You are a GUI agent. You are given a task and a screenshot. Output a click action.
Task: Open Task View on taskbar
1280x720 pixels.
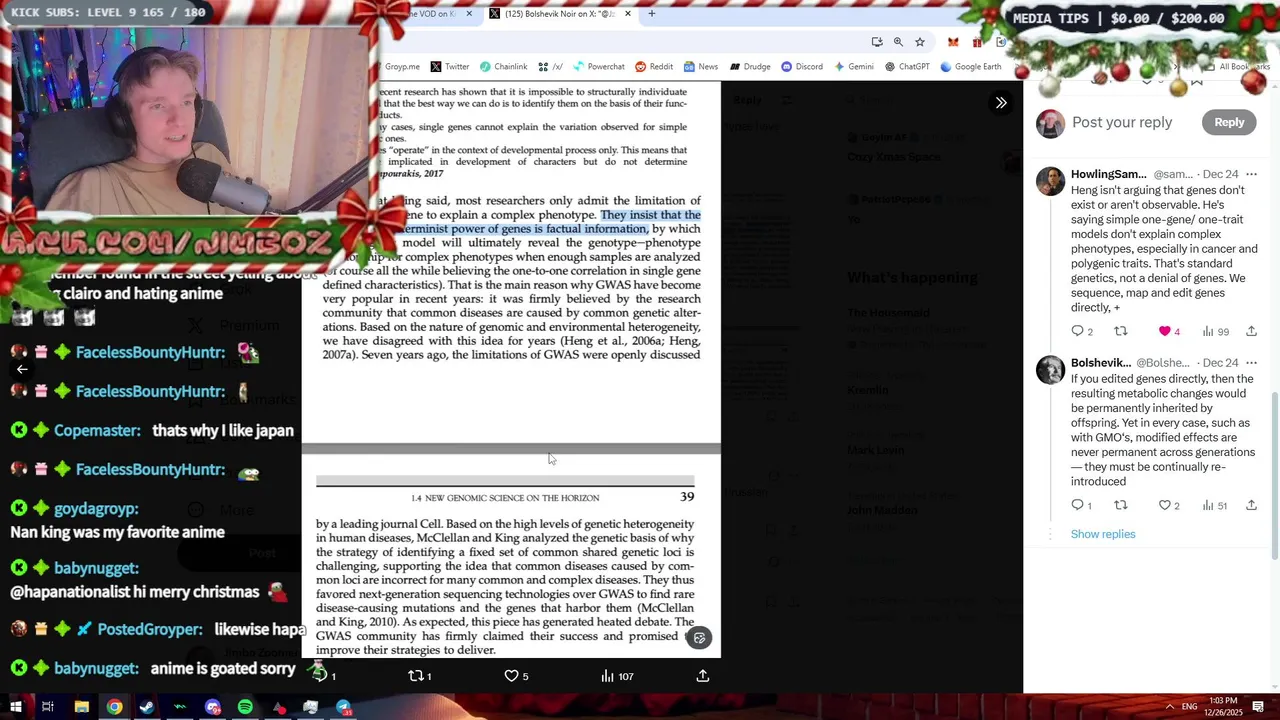coord(48,707)
